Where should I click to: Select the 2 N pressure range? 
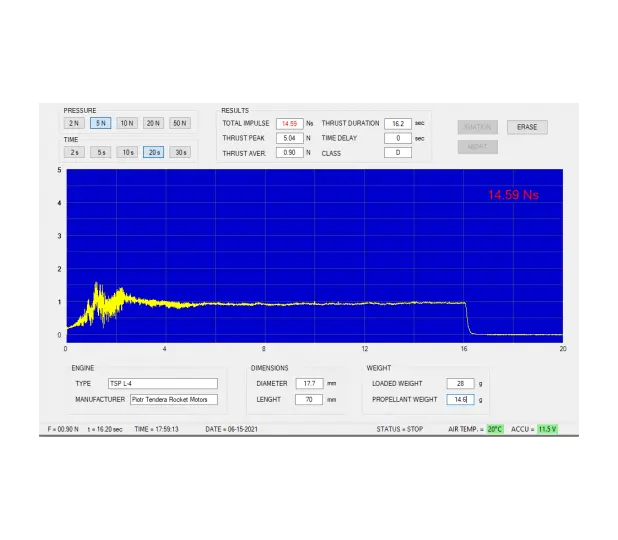point(74,123)
